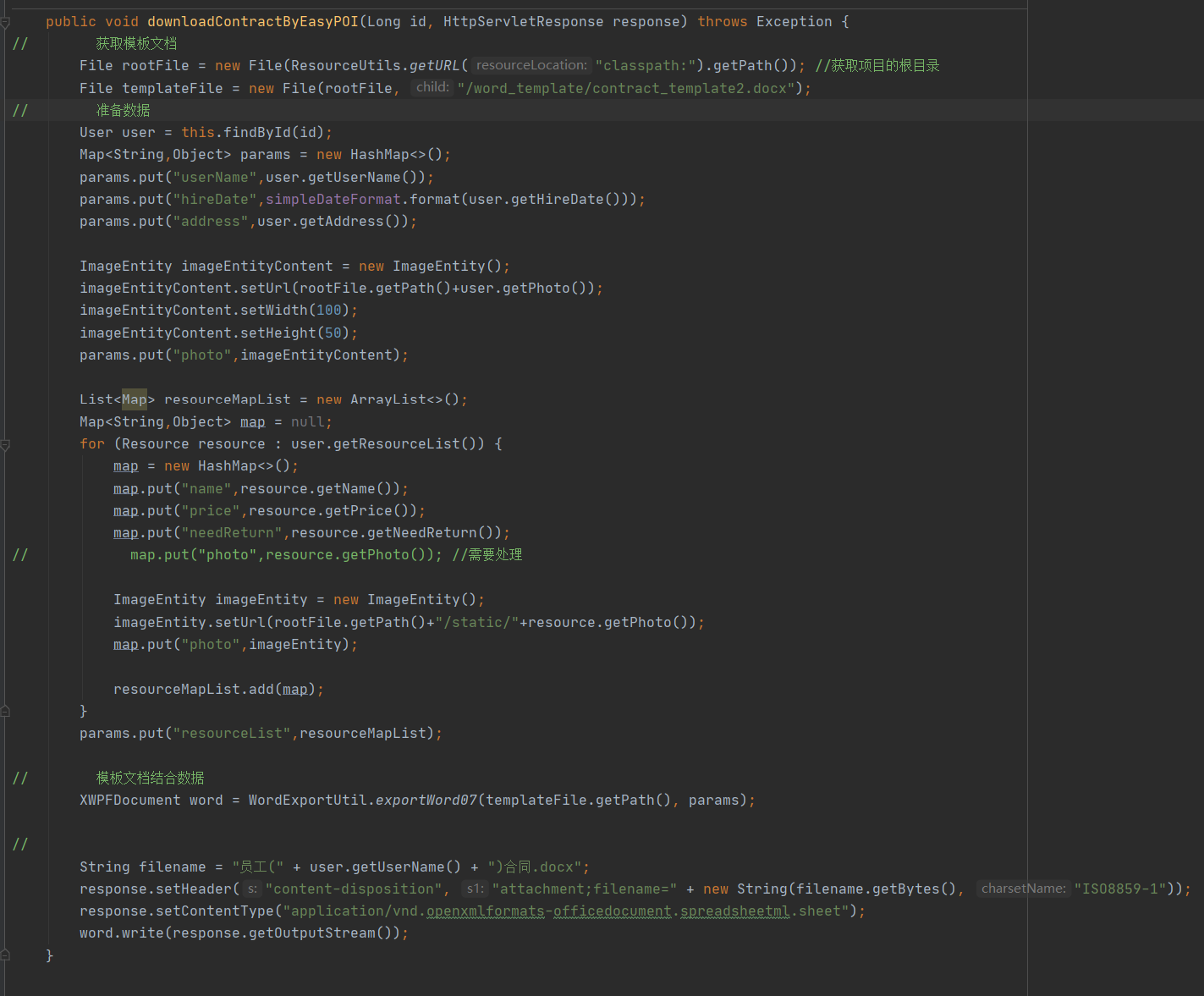Click the "/static/" string literal
The width and height of the screenshot is (1204, 996).
click(x=477, y=623)
